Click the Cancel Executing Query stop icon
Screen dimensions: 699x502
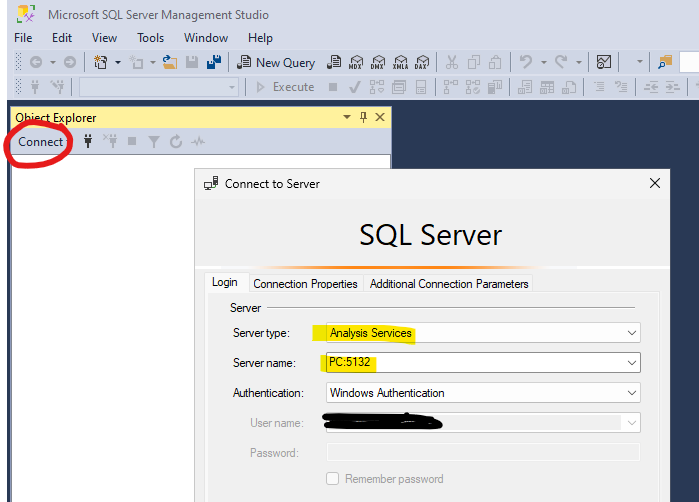click(333, 87)
